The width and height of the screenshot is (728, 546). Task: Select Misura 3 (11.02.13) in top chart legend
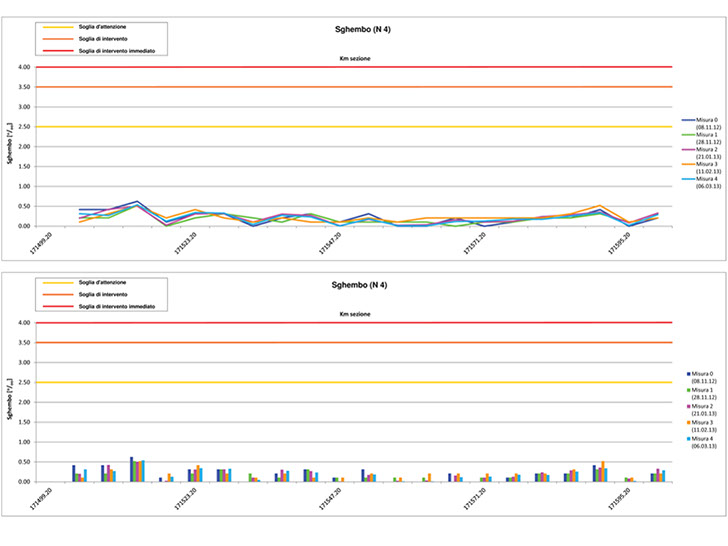point(699,168)
